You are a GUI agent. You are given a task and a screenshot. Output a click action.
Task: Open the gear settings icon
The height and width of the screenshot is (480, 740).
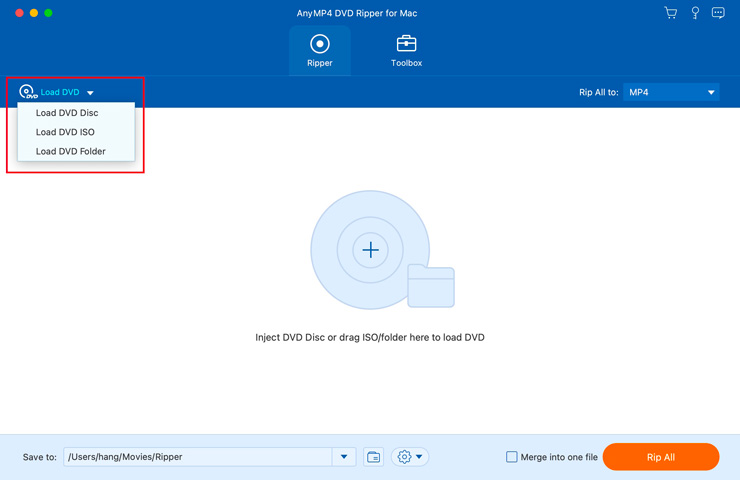click(405, 457)
